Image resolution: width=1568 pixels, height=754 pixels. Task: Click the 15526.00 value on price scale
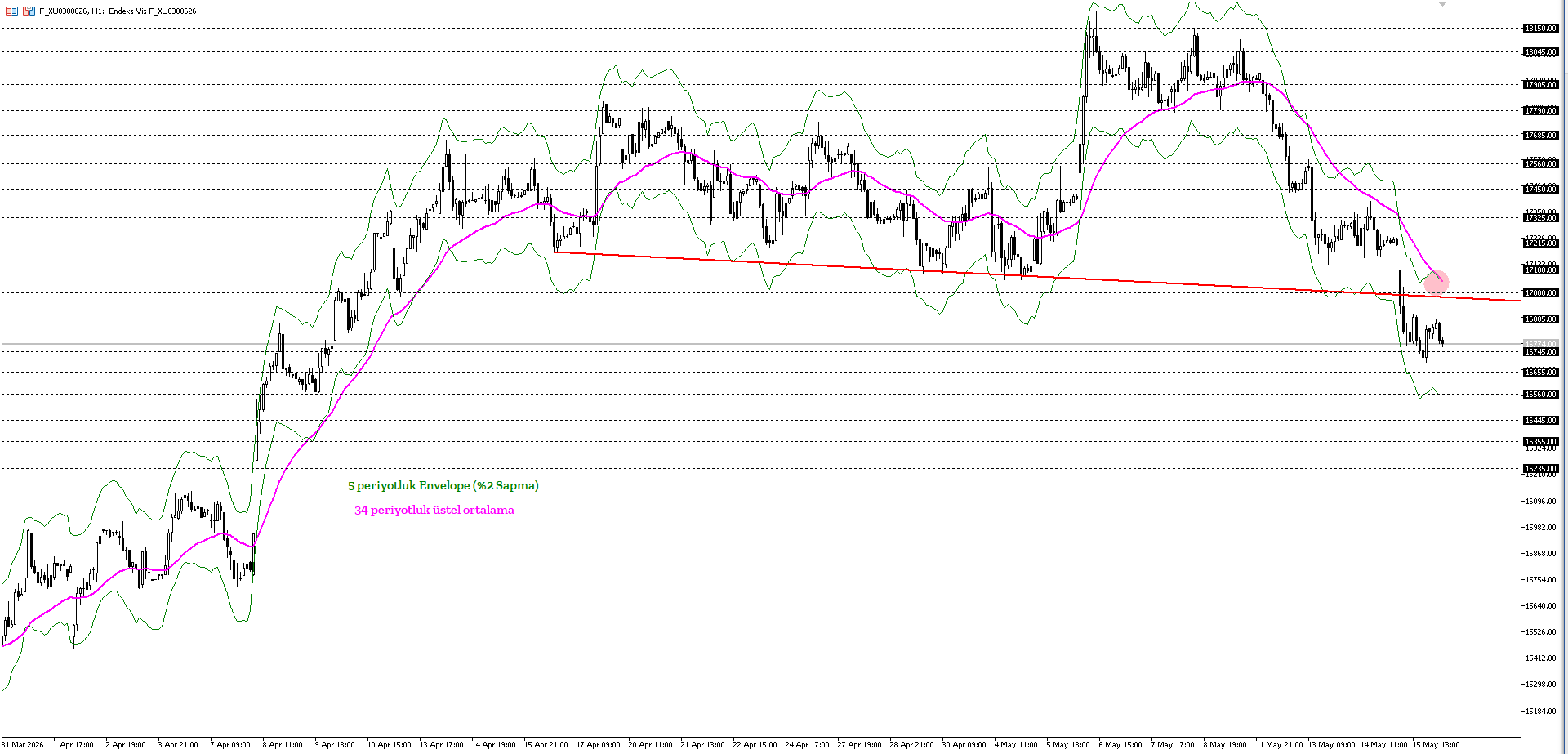click(1541, 632)
